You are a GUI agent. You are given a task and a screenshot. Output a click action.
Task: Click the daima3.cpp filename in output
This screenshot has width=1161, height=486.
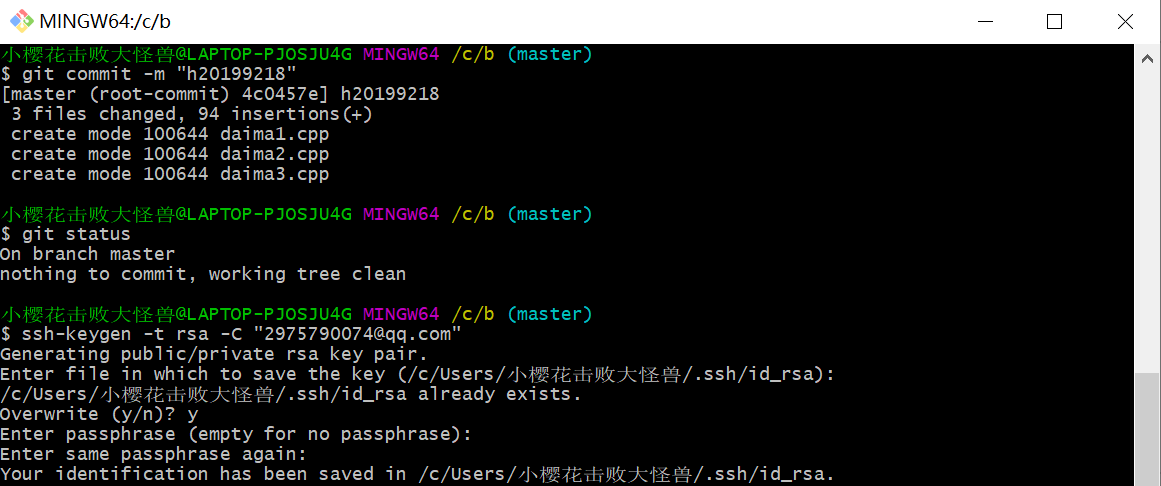[274, 174]
